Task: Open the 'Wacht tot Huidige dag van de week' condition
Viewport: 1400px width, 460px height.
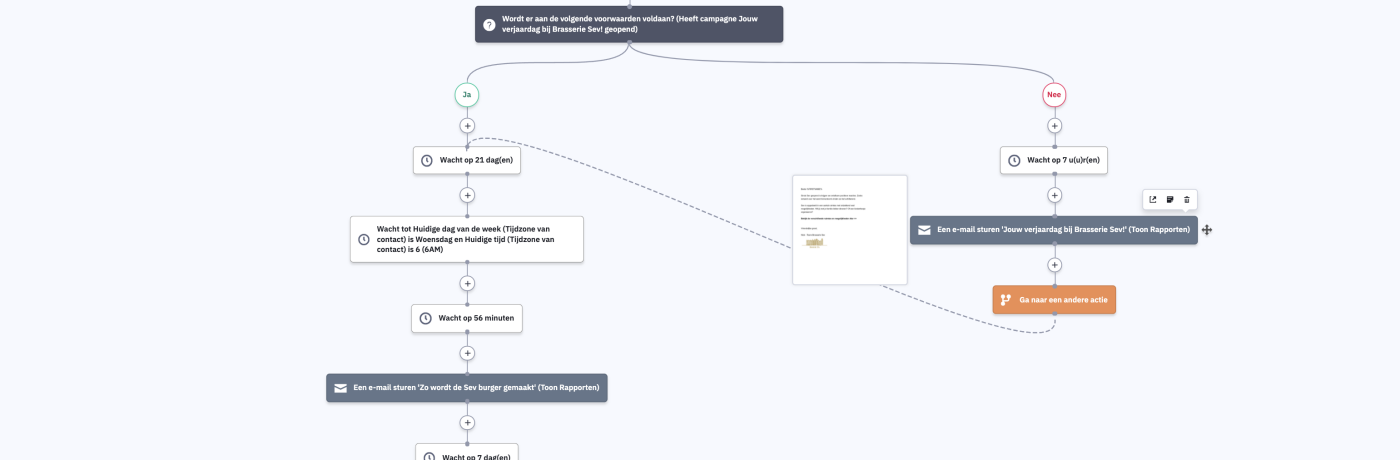Action: click(467, 239)
